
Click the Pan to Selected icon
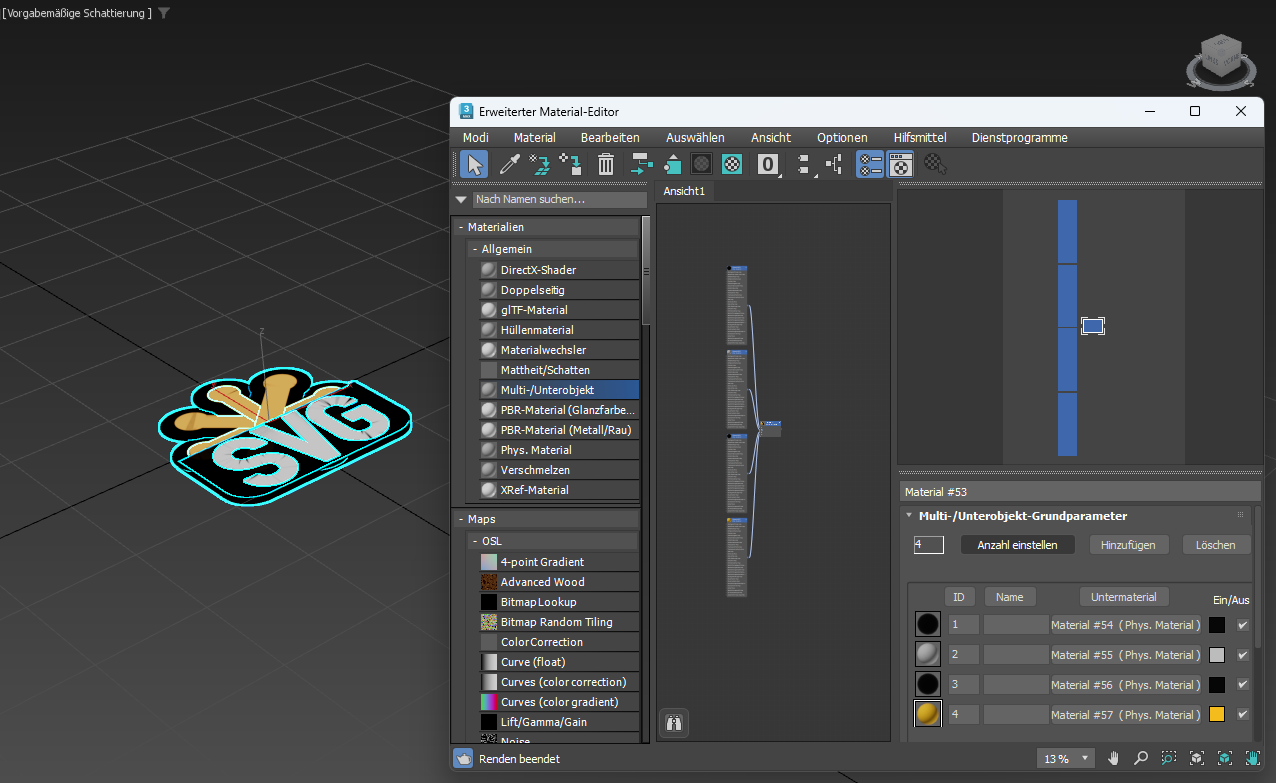click(x=1252, y=759)
